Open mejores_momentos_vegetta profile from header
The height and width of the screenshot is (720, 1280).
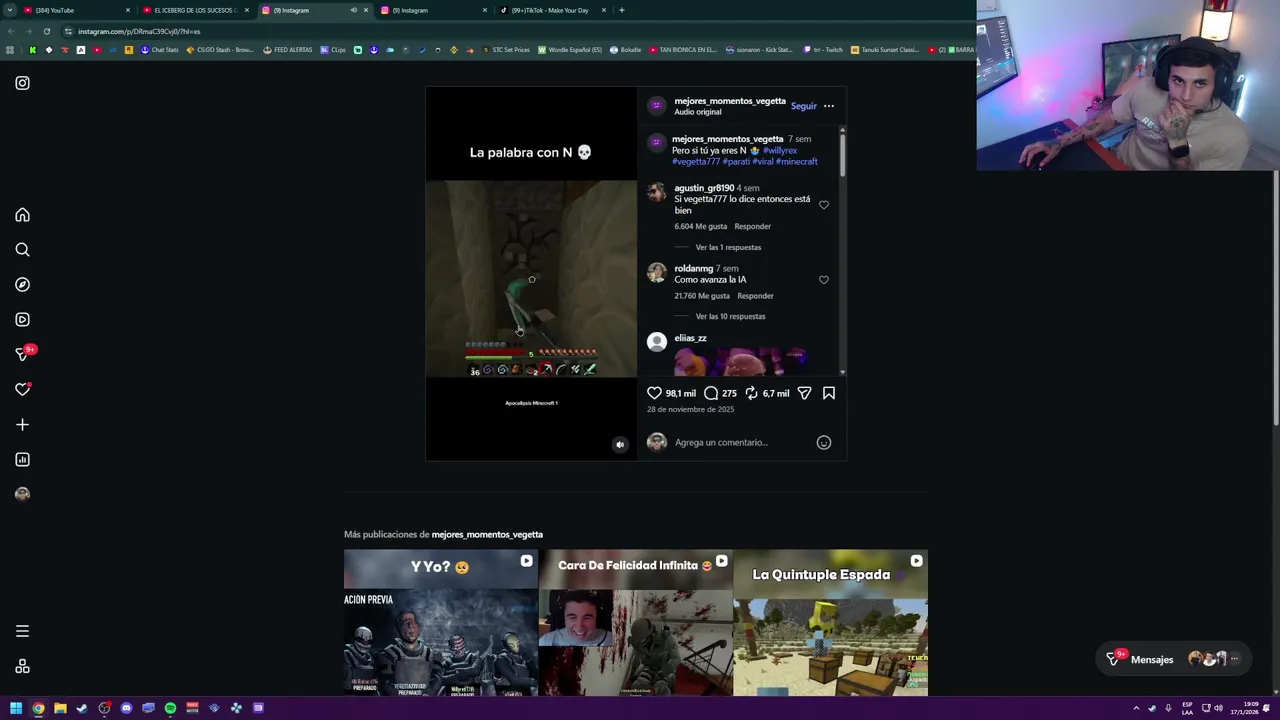click(x=730, y=101)
